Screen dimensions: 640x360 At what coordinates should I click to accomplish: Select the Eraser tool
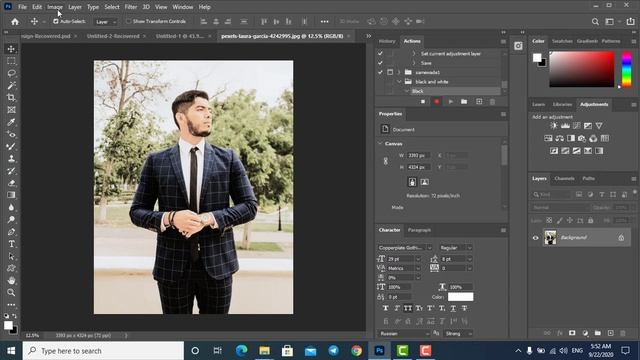[x=11, y=183]
